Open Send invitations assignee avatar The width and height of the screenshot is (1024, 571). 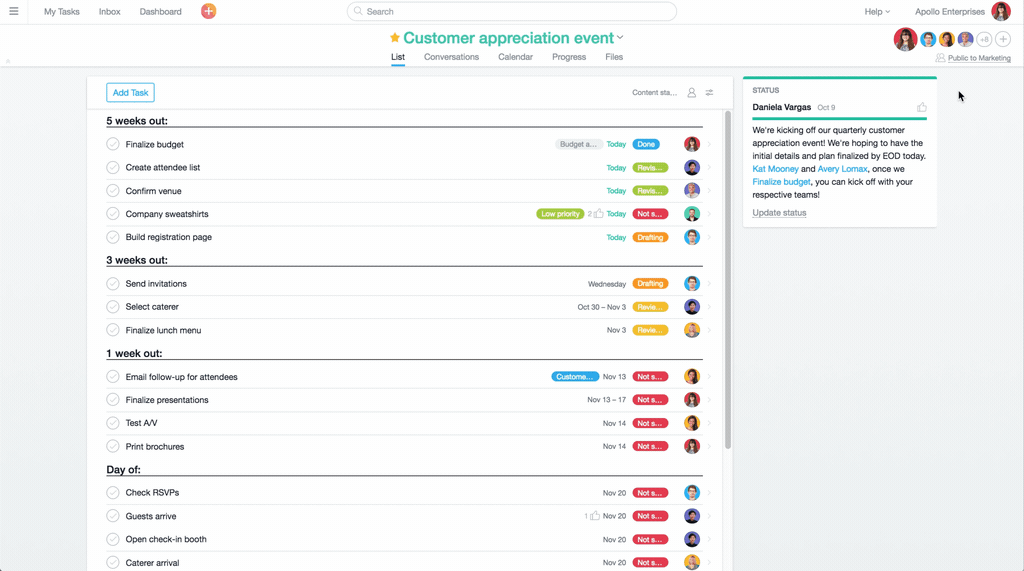click(692, 284)
